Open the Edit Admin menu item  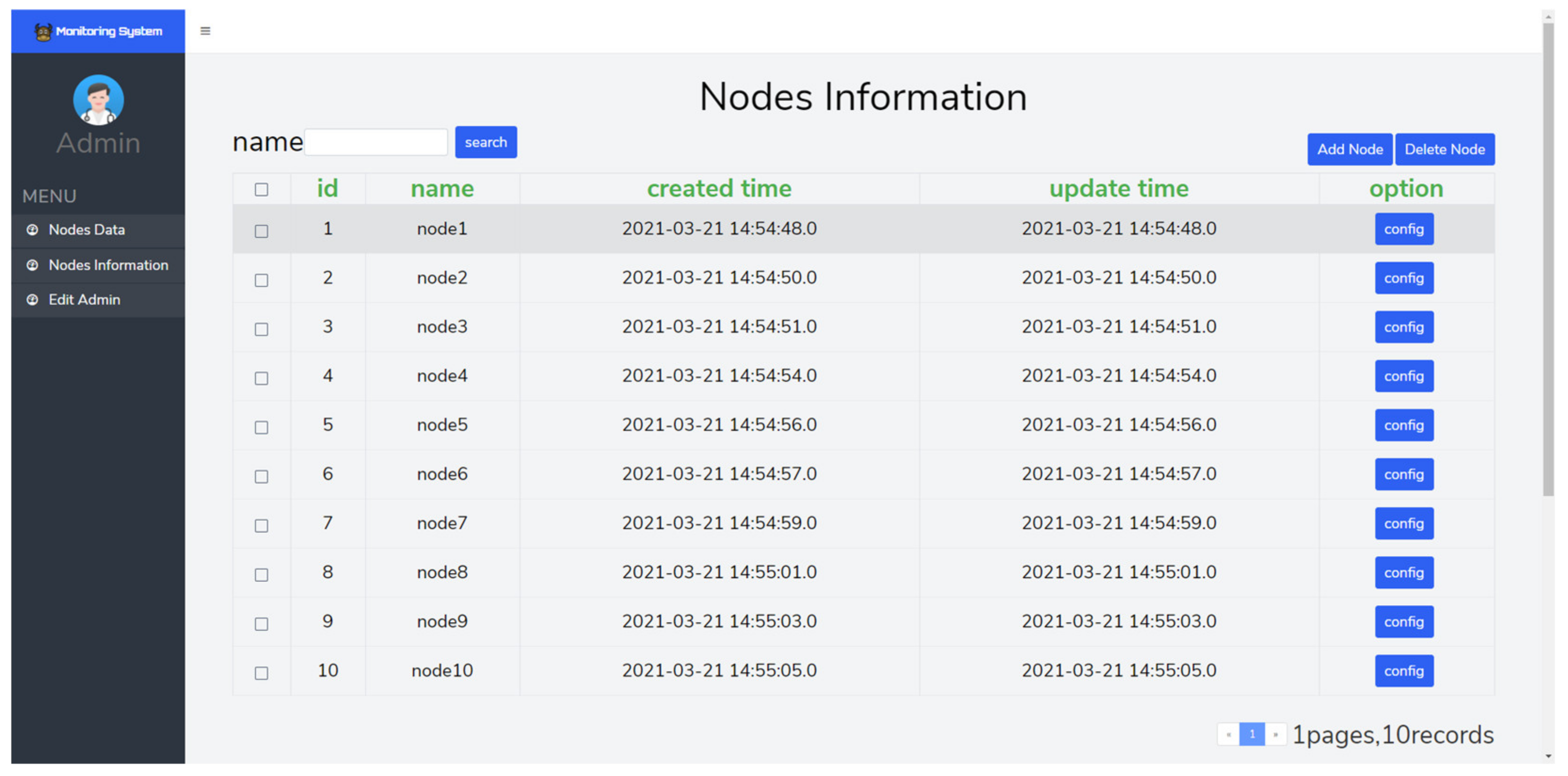tap(85, 299)
